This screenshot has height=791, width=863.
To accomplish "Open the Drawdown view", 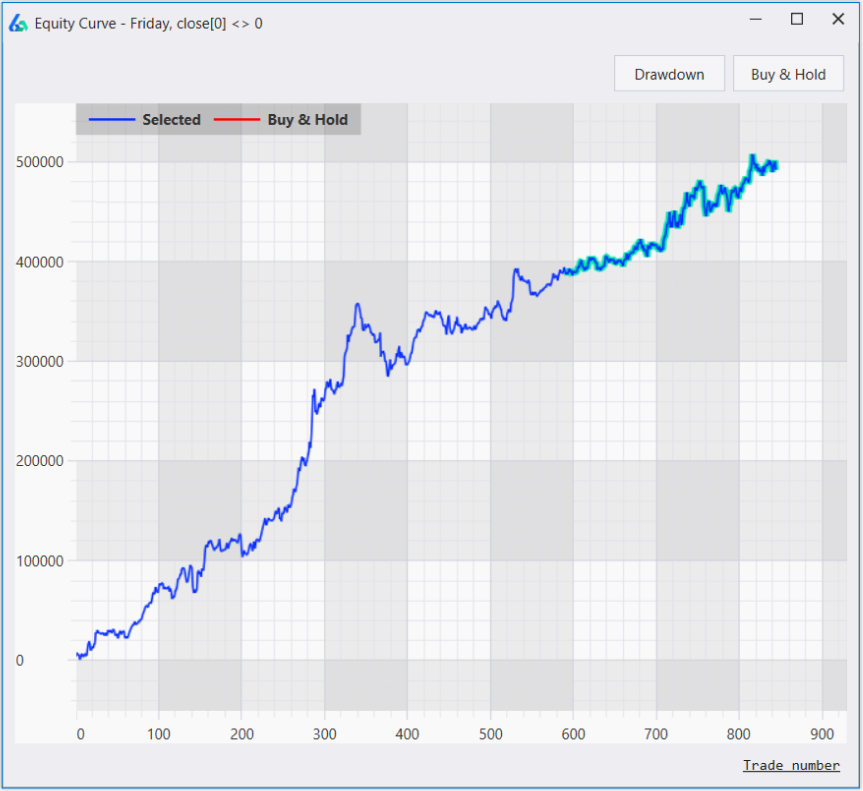I will pos(669,73).
